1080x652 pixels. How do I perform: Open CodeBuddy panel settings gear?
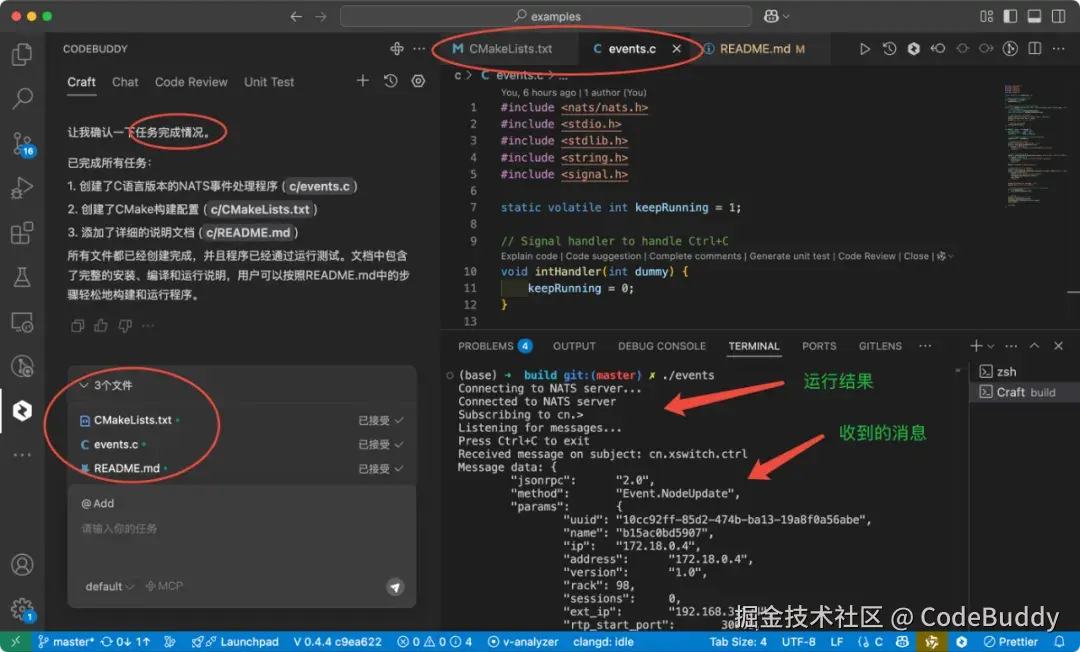pyautogui.click(x=418, y=81)
